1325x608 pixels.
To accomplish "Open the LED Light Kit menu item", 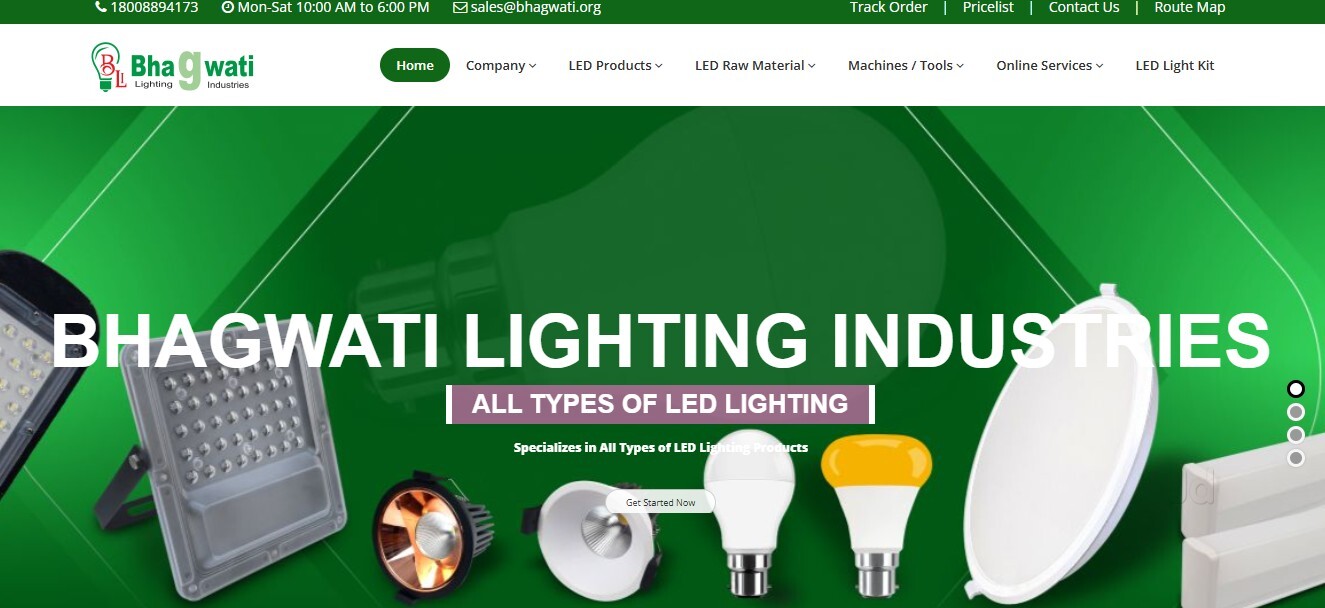I will [x=1175, y=65].
